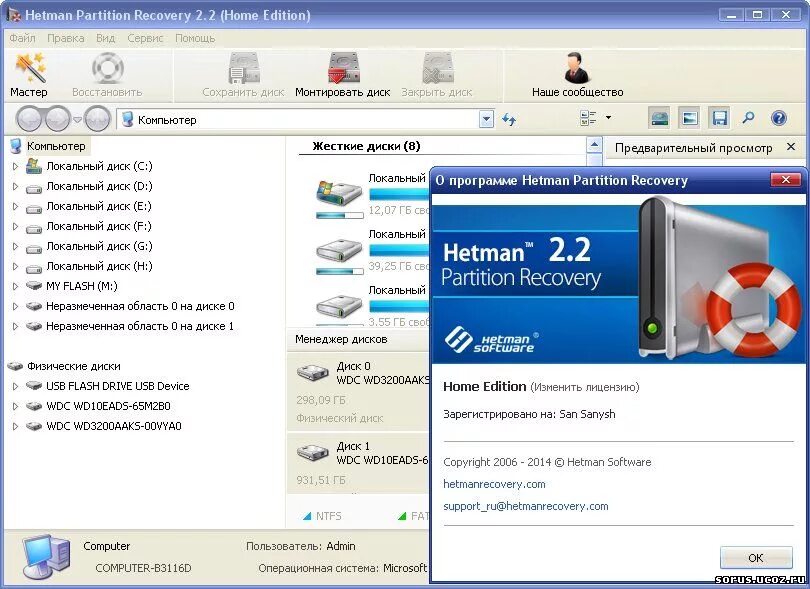Launch the Мастер wizard tool
810x589 pixels.
pos(30,75)
